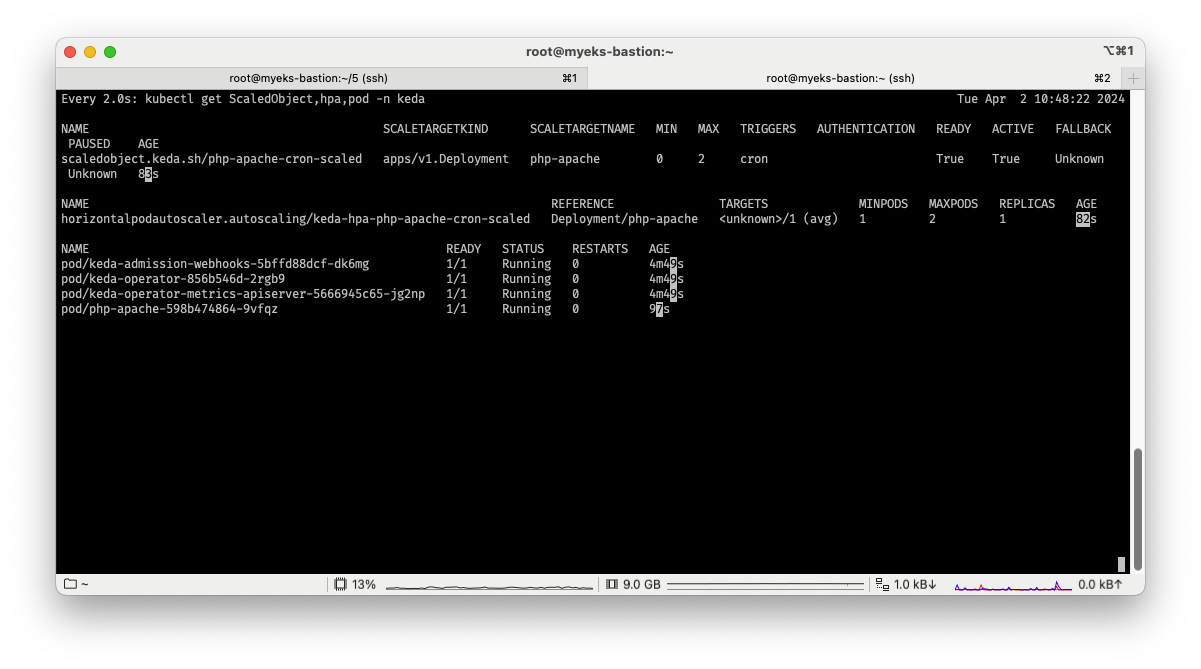Click the window title root@myeks-bastion:~
Screen dimensions: 1201x669
tap(599, 51)
